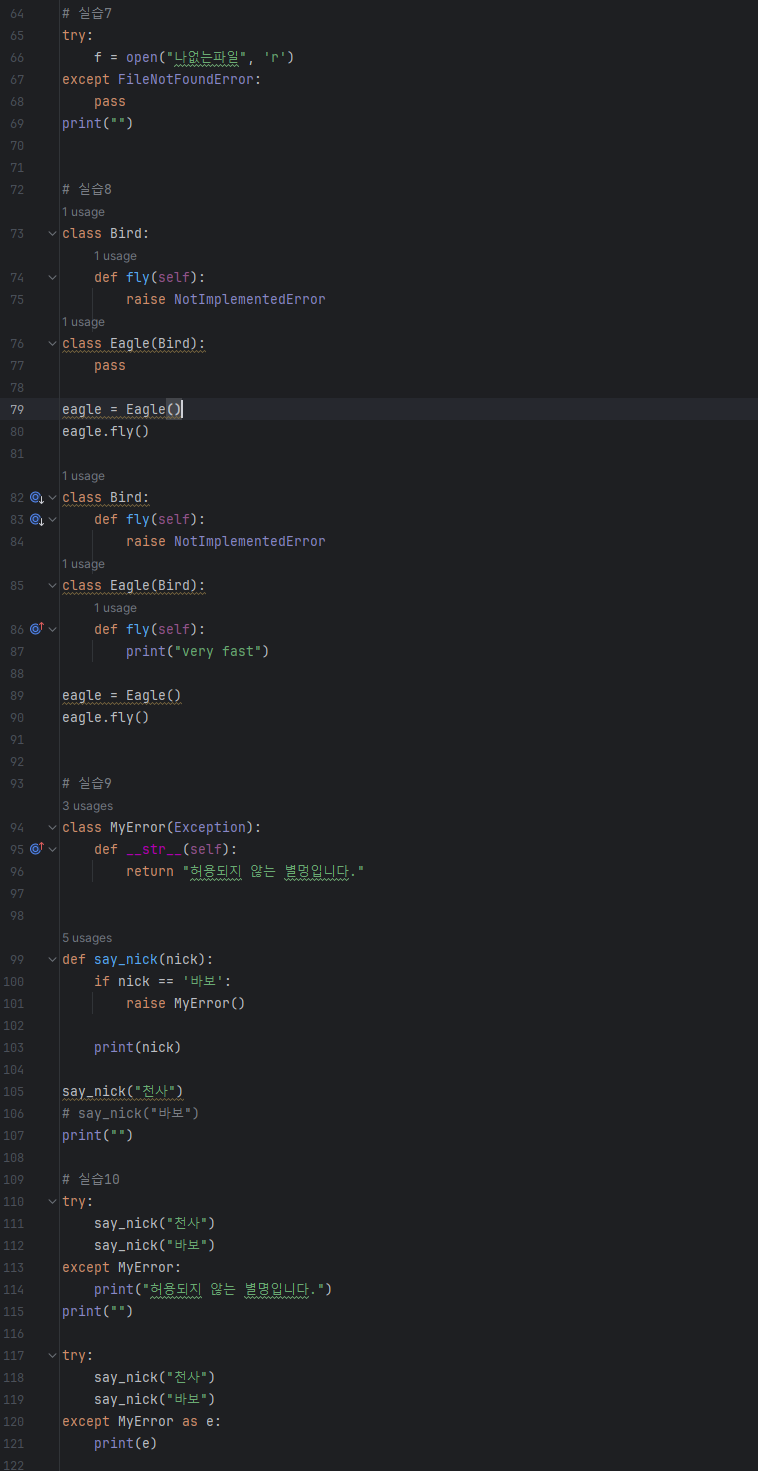Click 'print(nick)' on line 103
This screenshot has height=1471, width=758.
pos(137,1047)
